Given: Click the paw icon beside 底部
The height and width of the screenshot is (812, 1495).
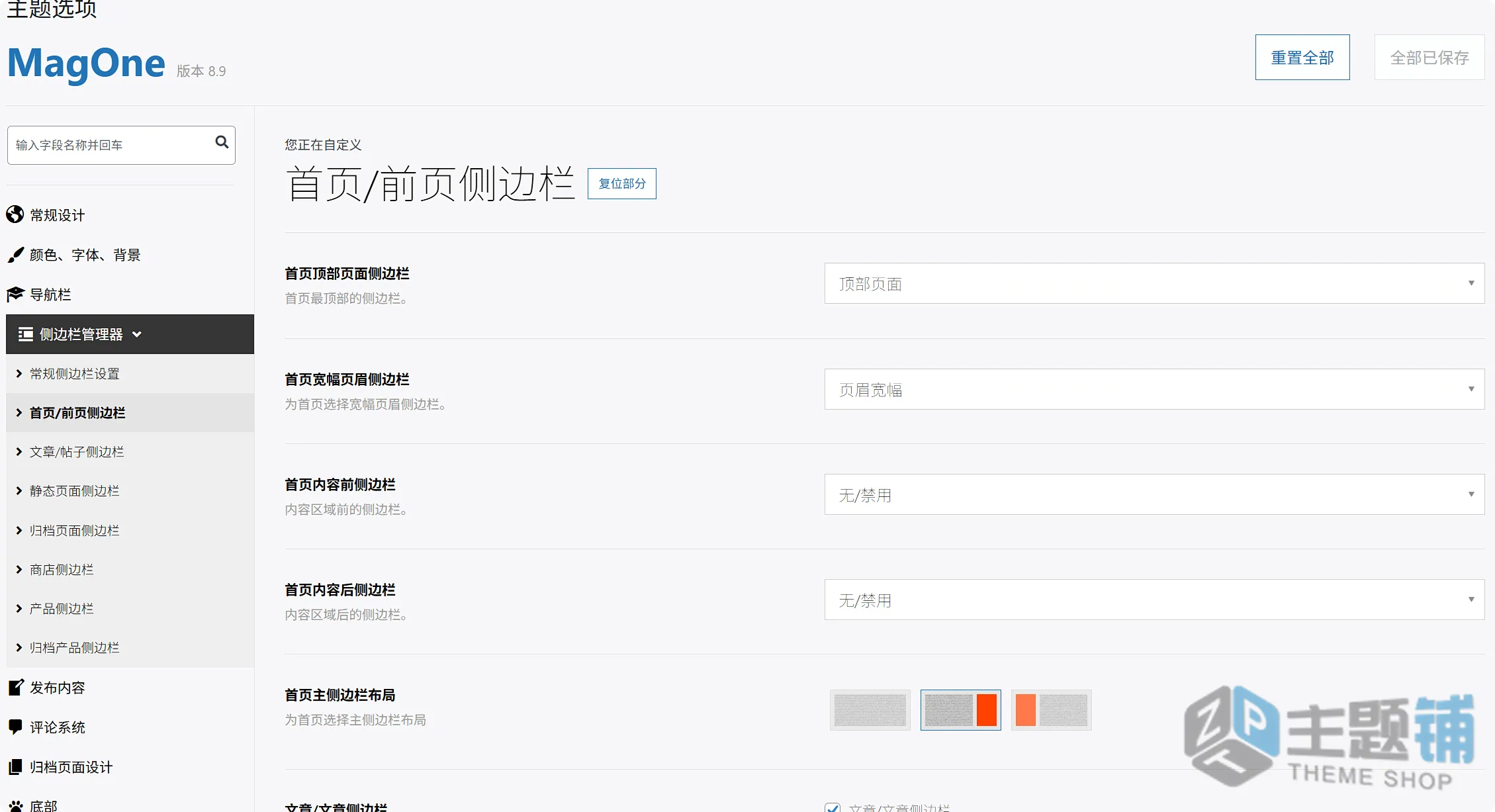Looking at the screenshot, I should click(x=15, y=805).
